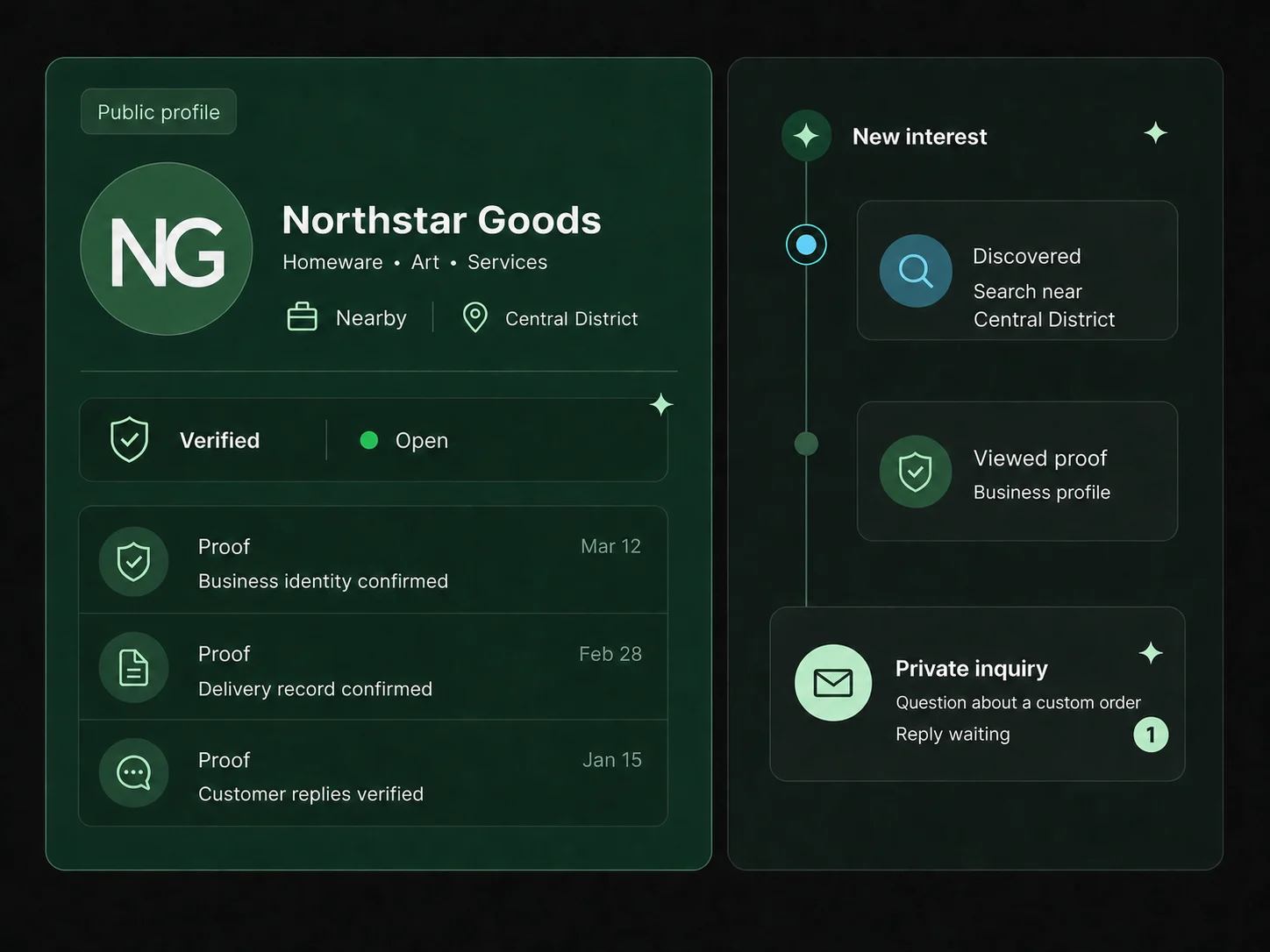Click the unread count badge 1
The image size is (1270, 952).
tap(1151, 735)
